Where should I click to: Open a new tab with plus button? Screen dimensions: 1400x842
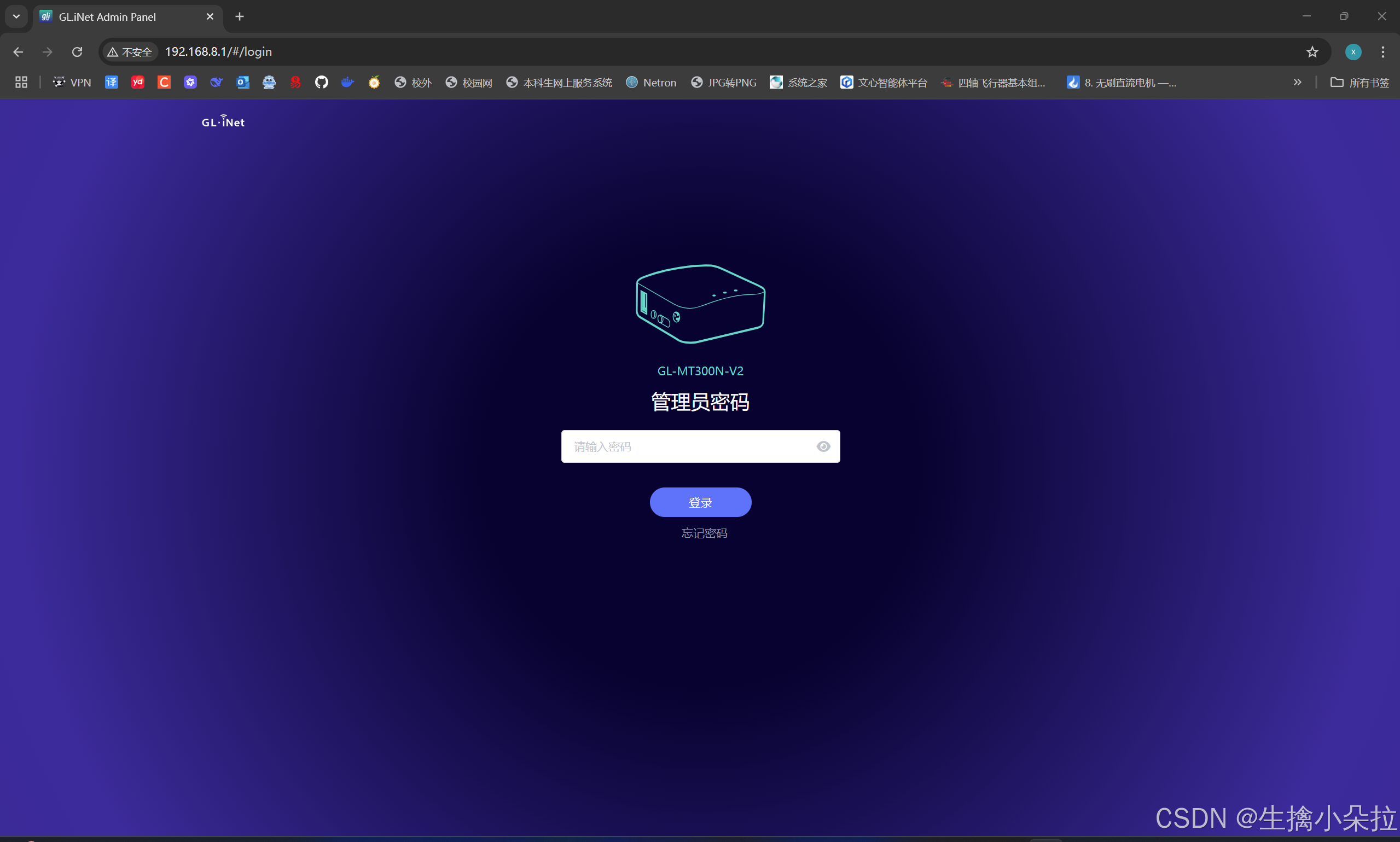coord(240,16)
